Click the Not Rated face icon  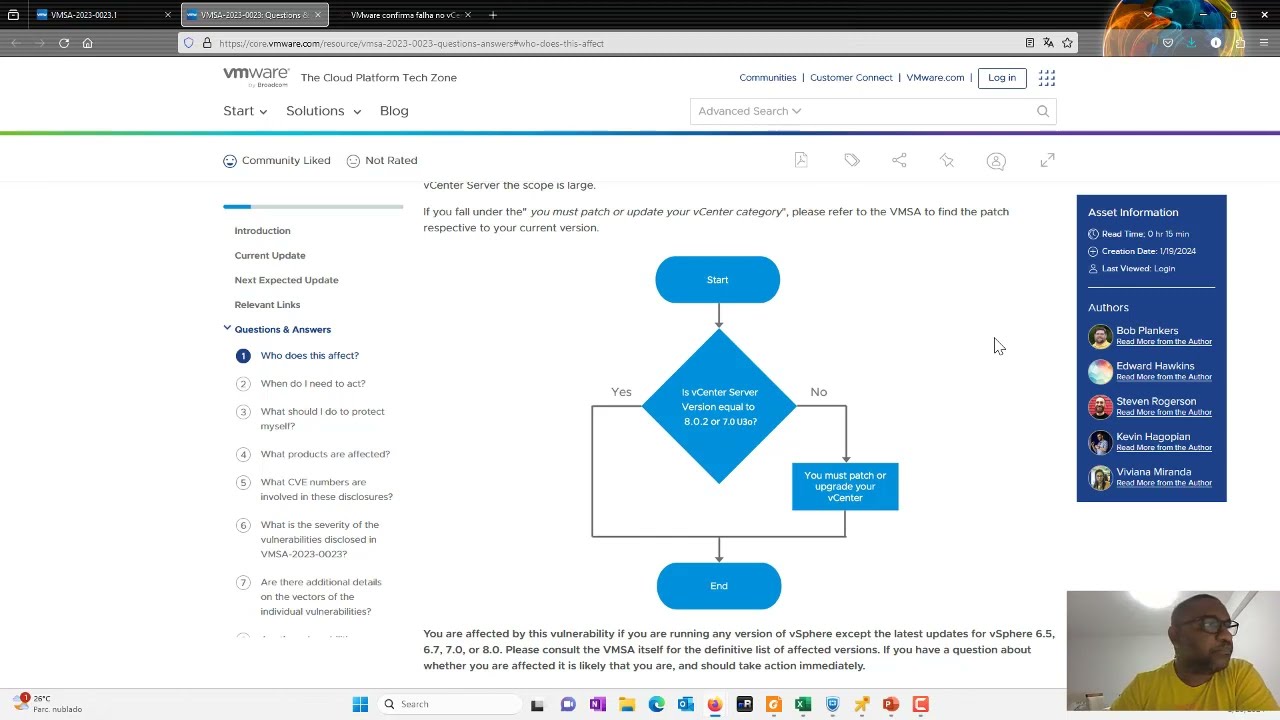(353, 160)
